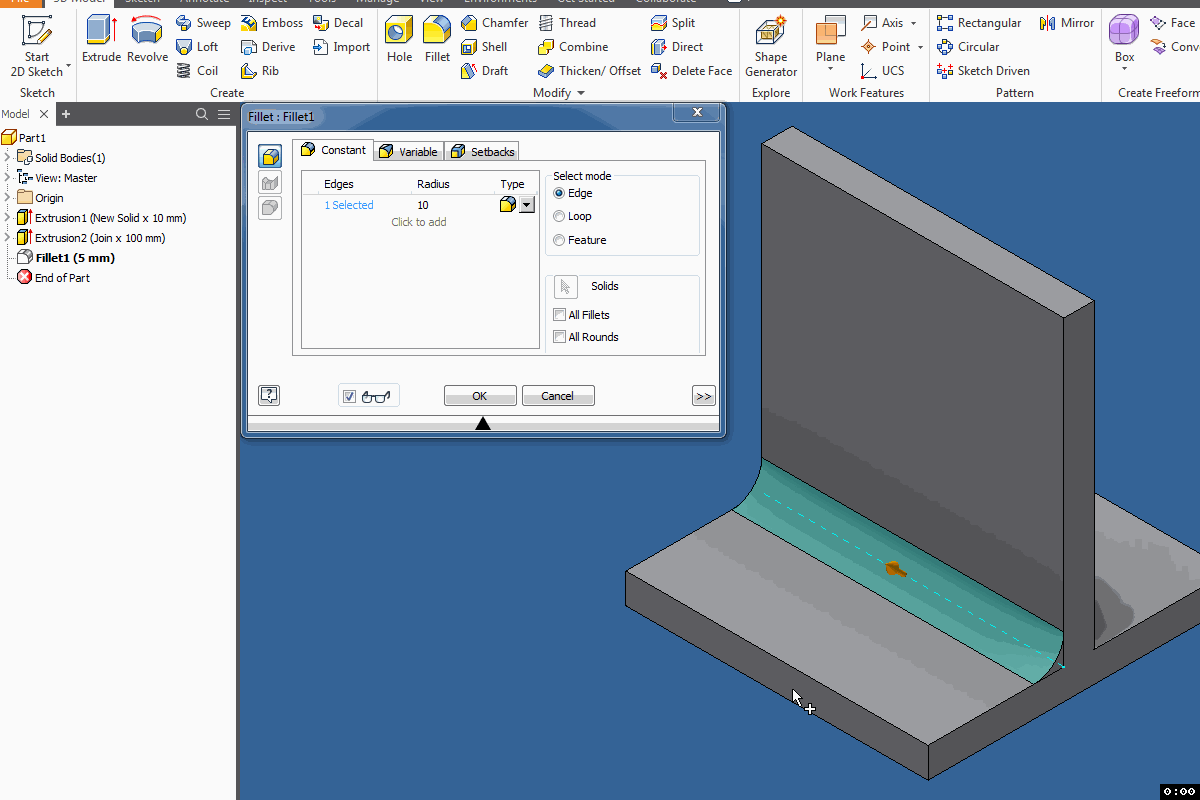The width and height of the screenshot is (1200, 800).
Task: Switch to the Variable tab
Action: click(x=408, y=150)
